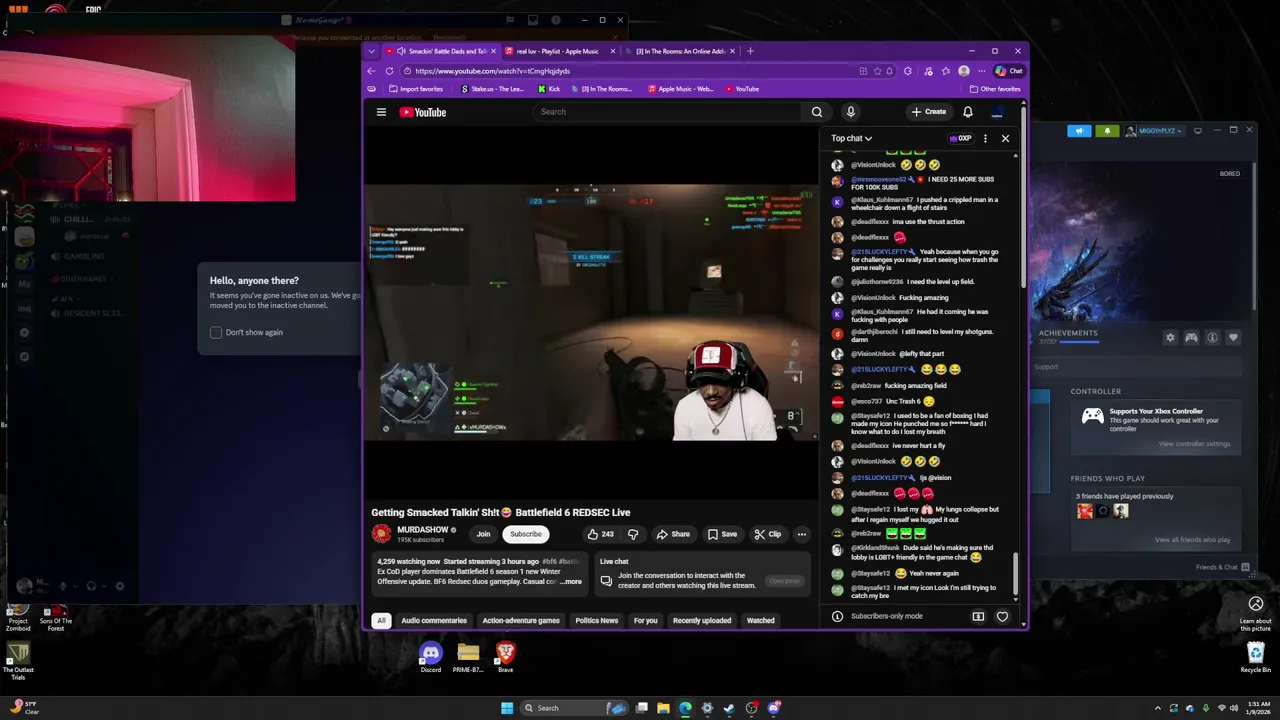Click View all friends who play
Screen dimensions: 1280x720
tap(1192, 540)
